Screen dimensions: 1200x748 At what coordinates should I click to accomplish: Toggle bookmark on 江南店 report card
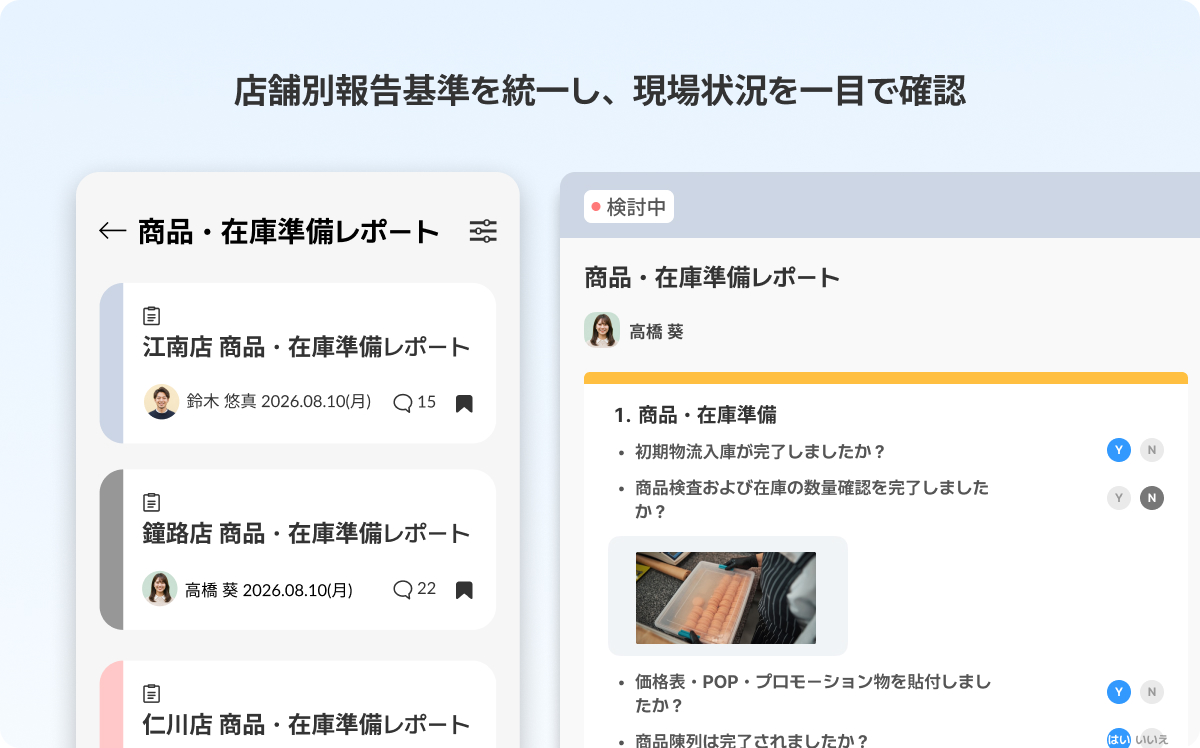[x=464, y=403]
